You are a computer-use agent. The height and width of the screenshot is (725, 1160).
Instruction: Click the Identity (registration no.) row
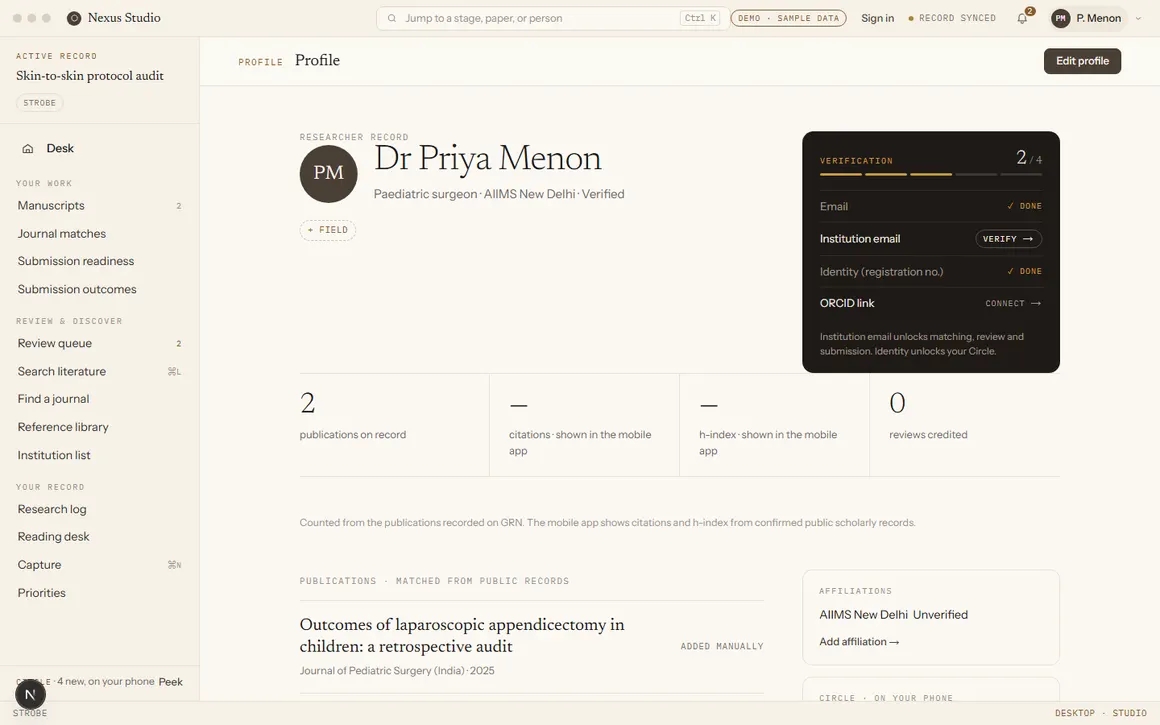click(931, 272)
